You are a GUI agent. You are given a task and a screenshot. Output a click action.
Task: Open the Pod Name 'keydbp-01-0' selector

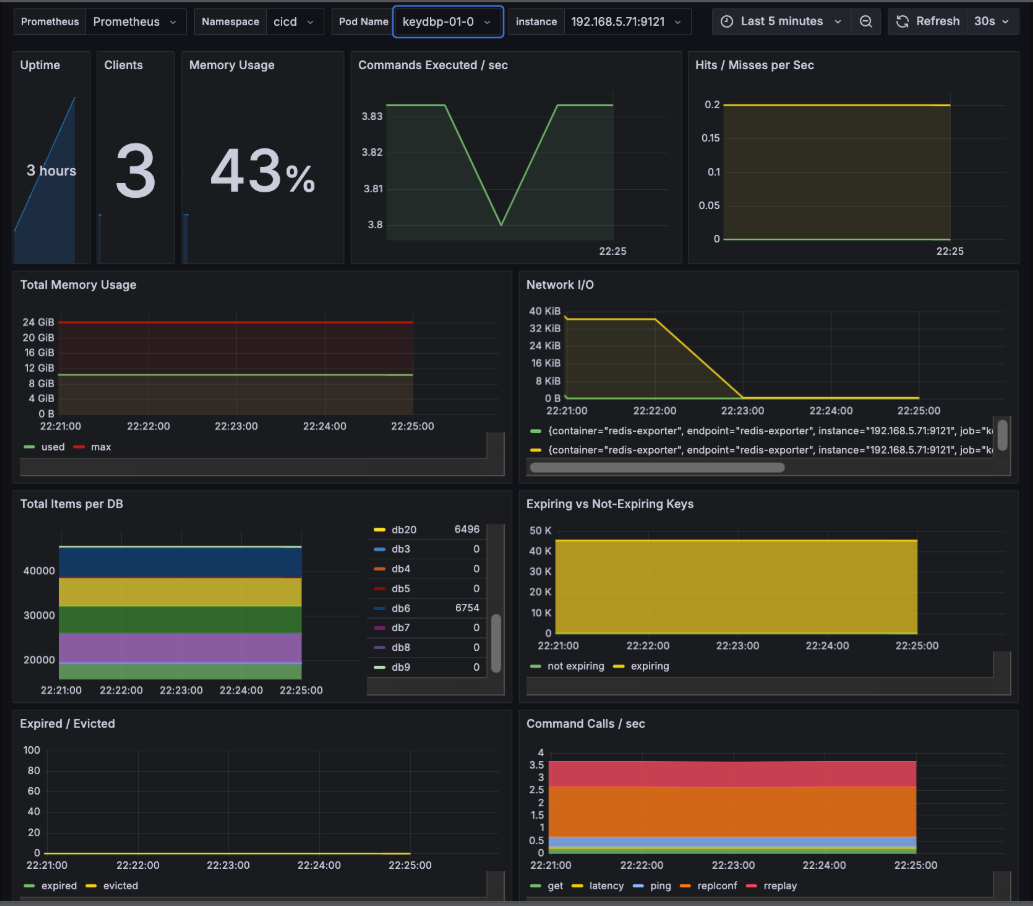(448, 20)
